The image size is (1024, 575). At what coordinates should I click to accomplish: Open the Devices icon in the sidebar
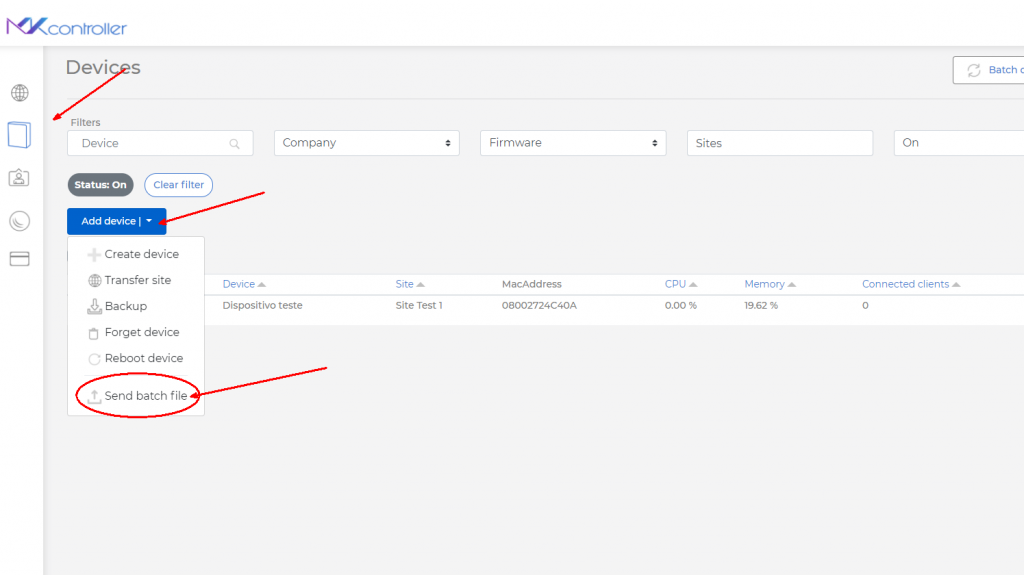coord(20,134)
